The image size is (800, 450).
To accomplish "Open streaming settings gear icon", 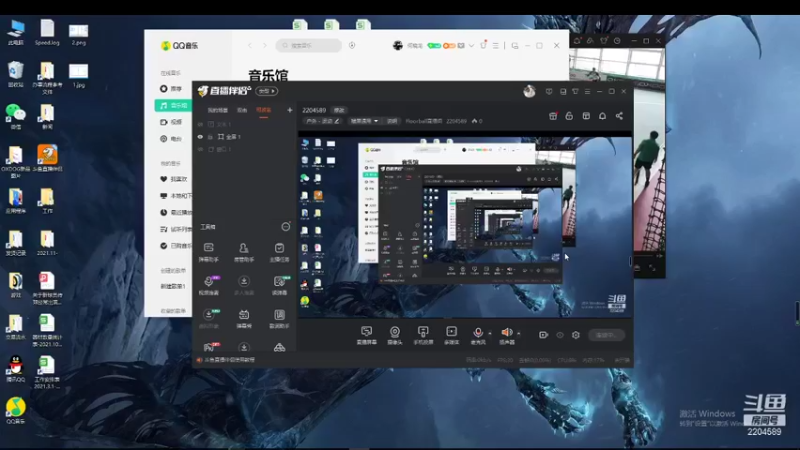I will click(x=576, y=335).
